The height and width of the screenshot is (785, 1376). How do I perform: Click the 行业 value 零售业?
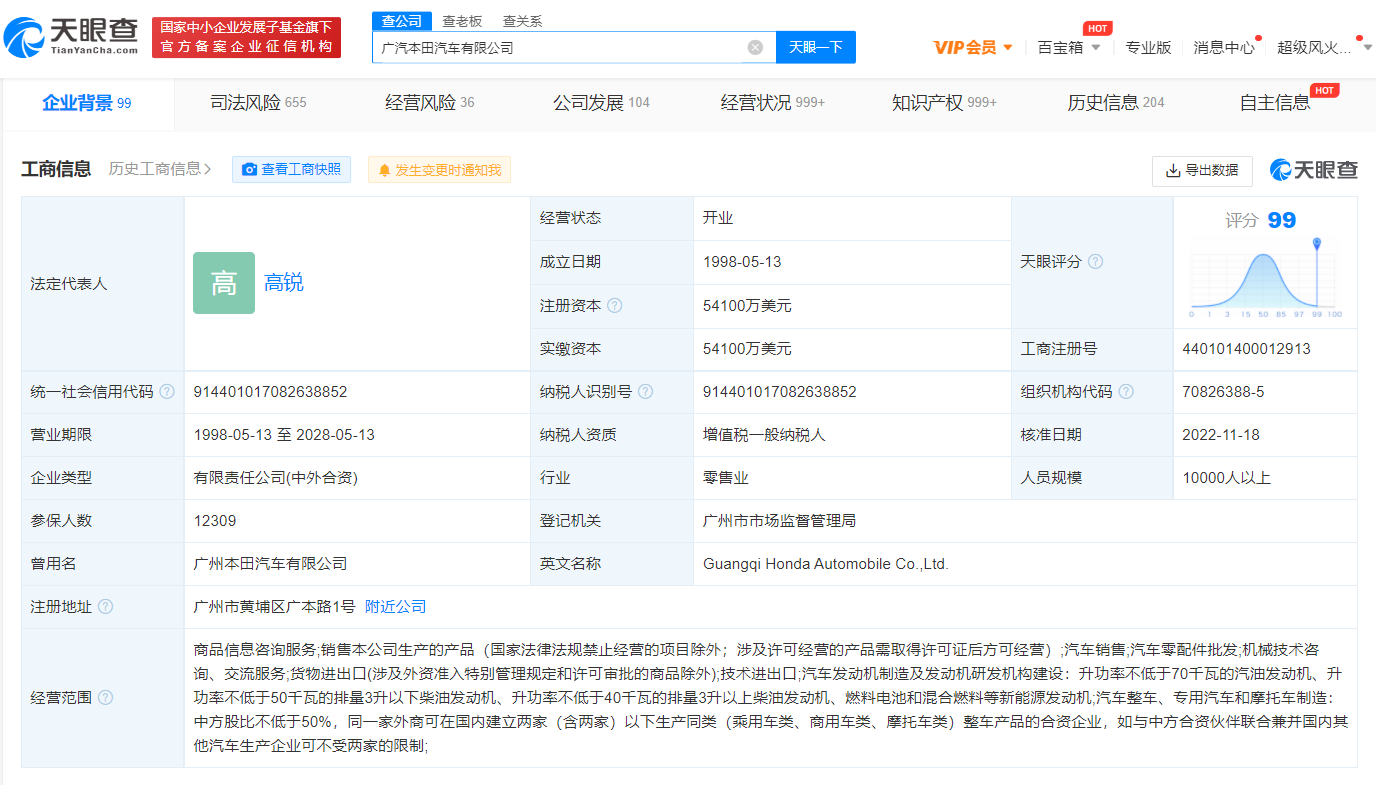[726, 478]
